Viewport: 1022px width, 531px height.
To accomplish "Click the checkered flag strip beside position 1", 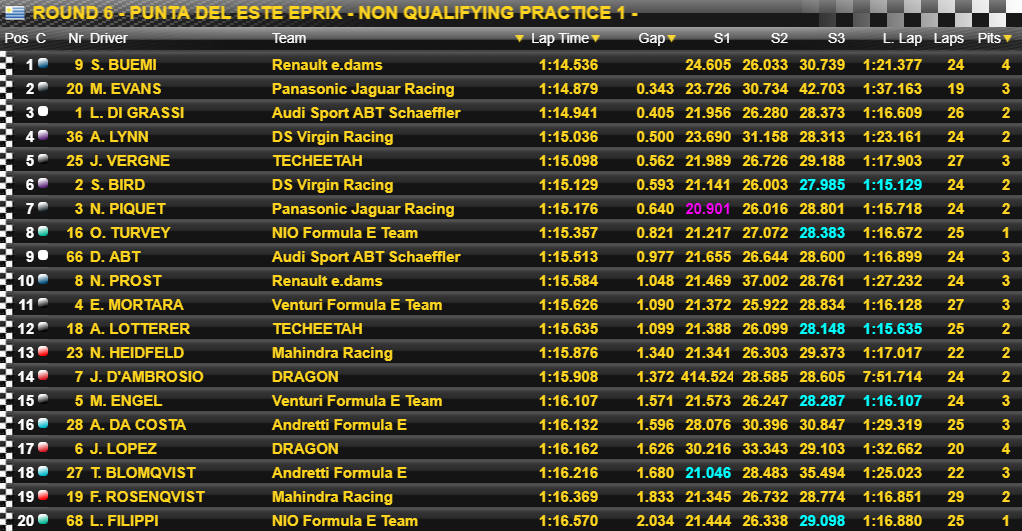I will coord(7,65).
